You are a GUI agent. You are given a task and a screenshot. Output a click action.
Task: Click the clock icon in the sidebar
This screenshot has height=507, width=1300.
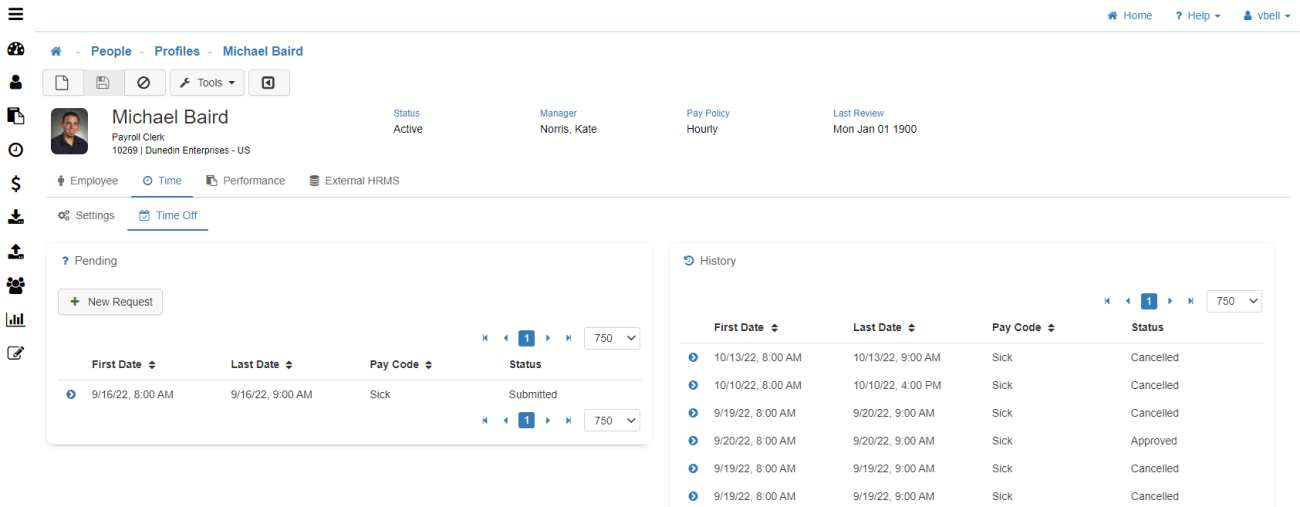(x=15, y=150)
